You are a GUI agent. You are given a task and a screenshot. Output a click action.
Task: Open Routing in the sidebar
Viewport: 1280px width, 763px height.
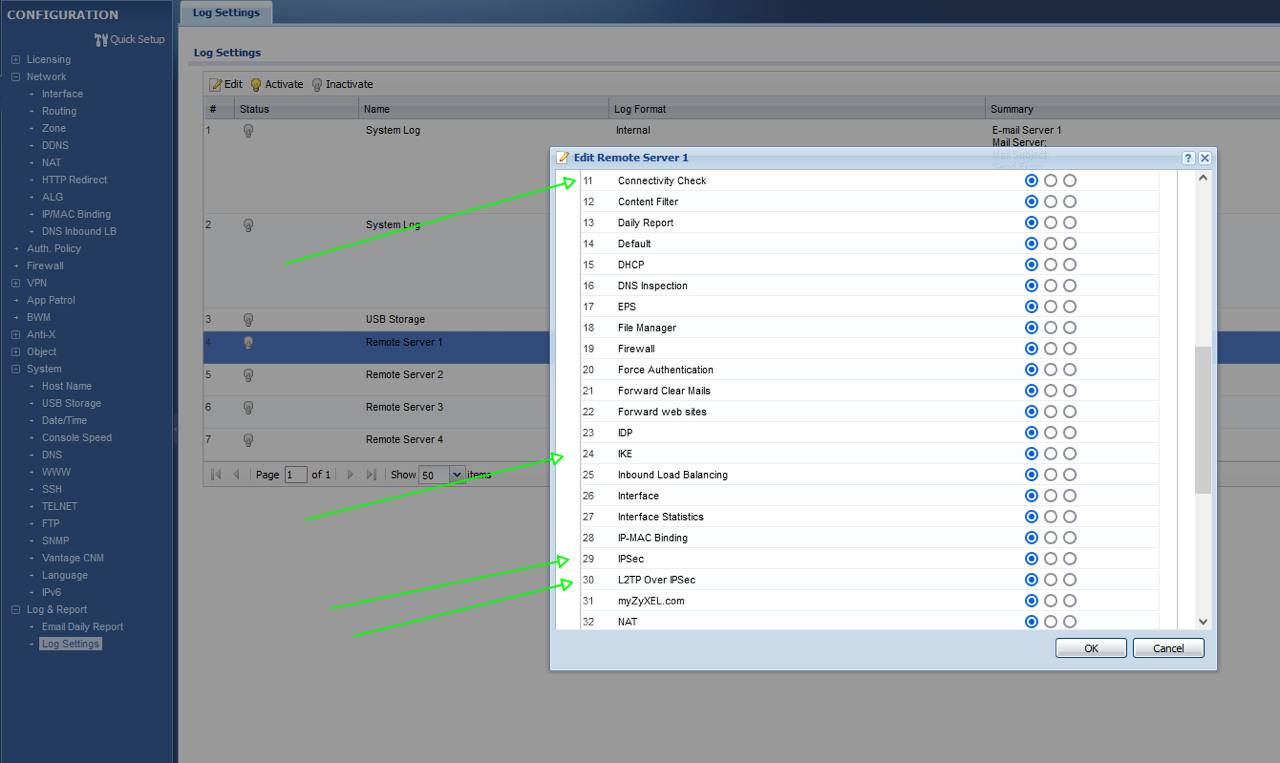coord(59,111)
